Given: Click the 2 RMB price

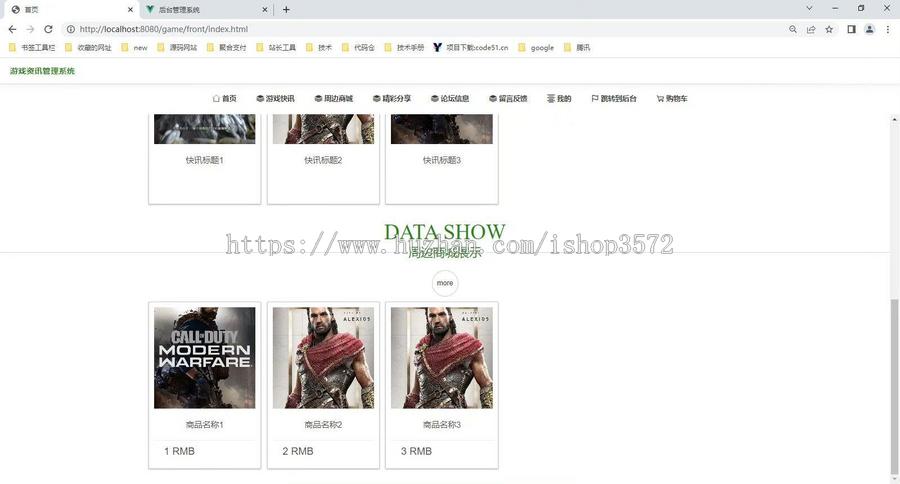Looking at the screenshot, I should tap(298, 451).
